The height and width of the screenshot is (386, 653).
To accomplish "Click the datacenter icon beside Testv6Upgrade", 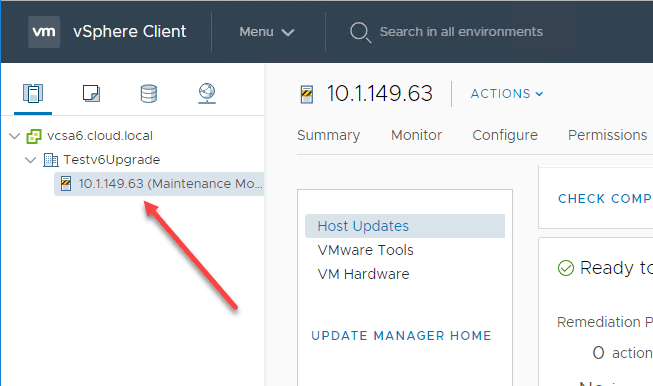I will 51,160.
